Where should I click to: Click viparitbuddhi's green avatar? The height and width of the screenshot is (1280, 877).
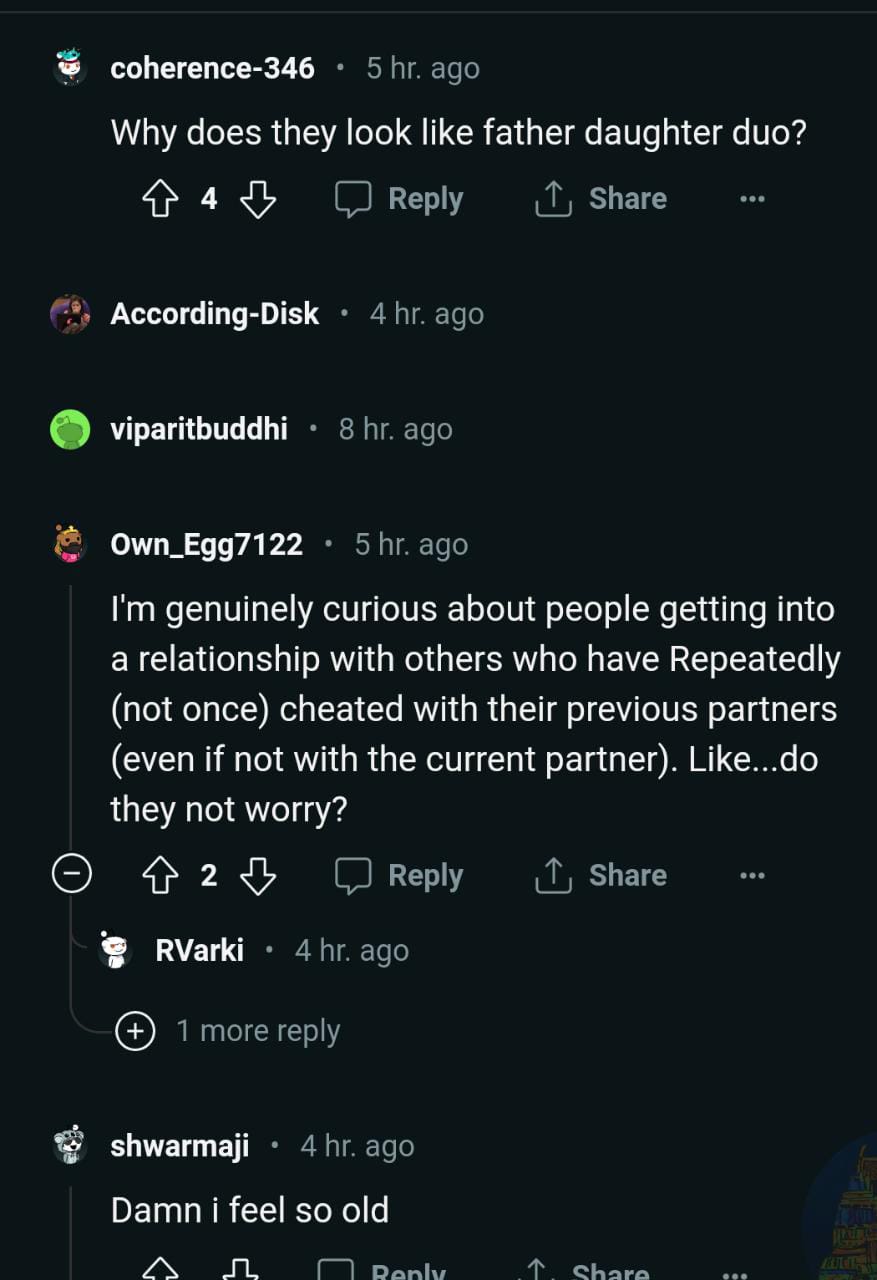70,430
